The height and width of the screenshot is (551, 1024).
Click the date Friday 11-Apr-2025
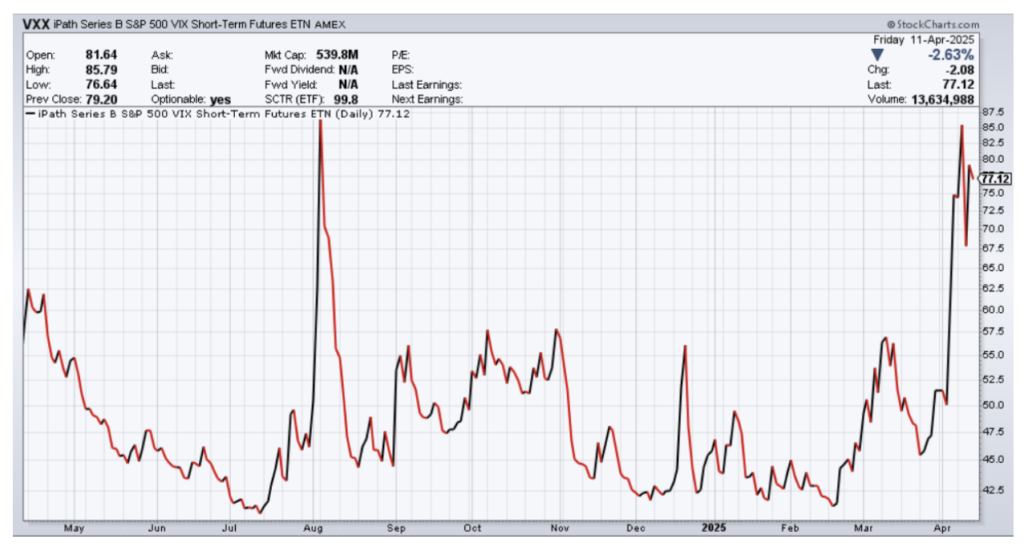(x=923, y=40)
